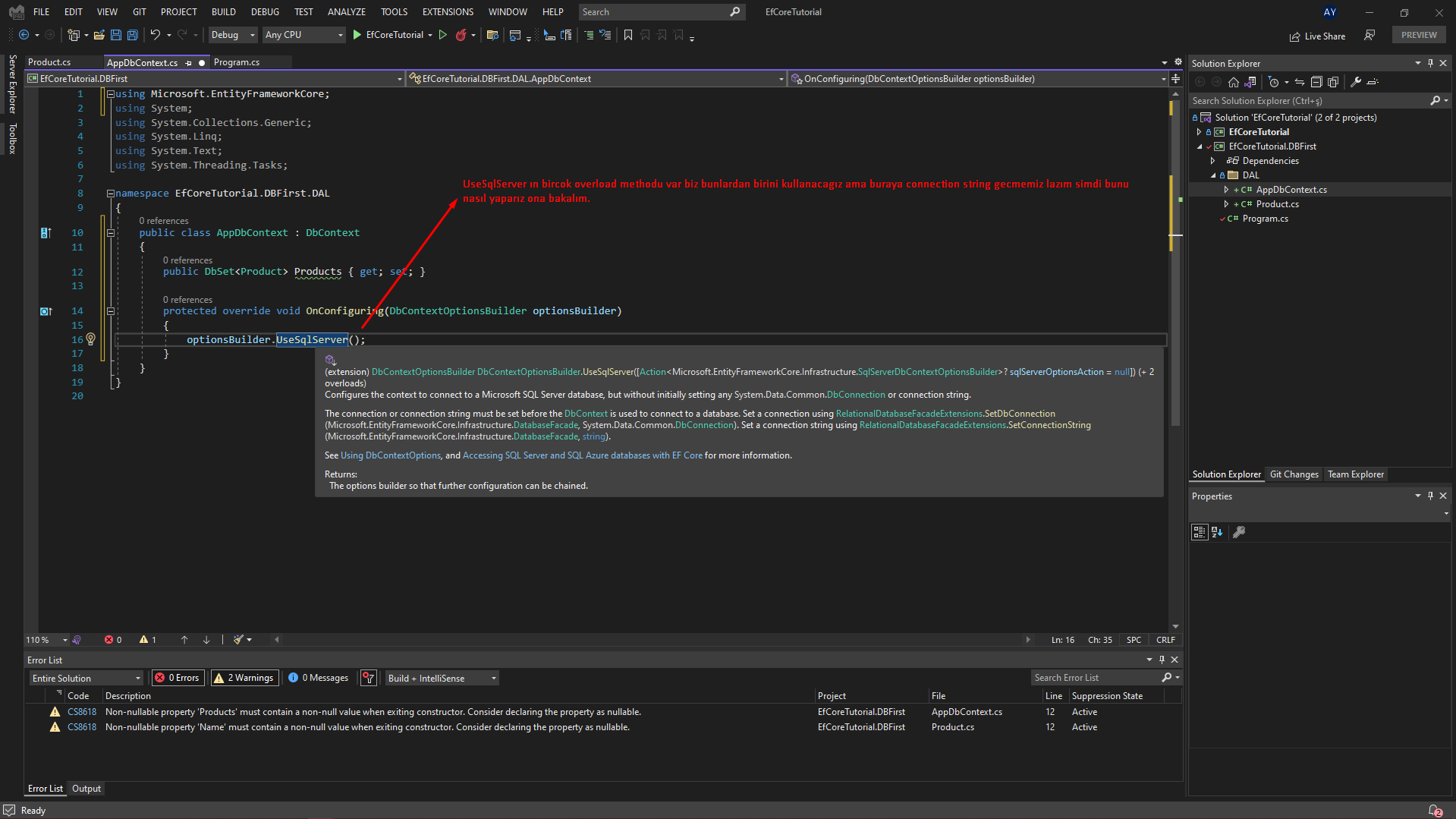Open the EXTENSIONS menu
Image resolution: width=1456 pixels, height=819 pixels.
448,11
